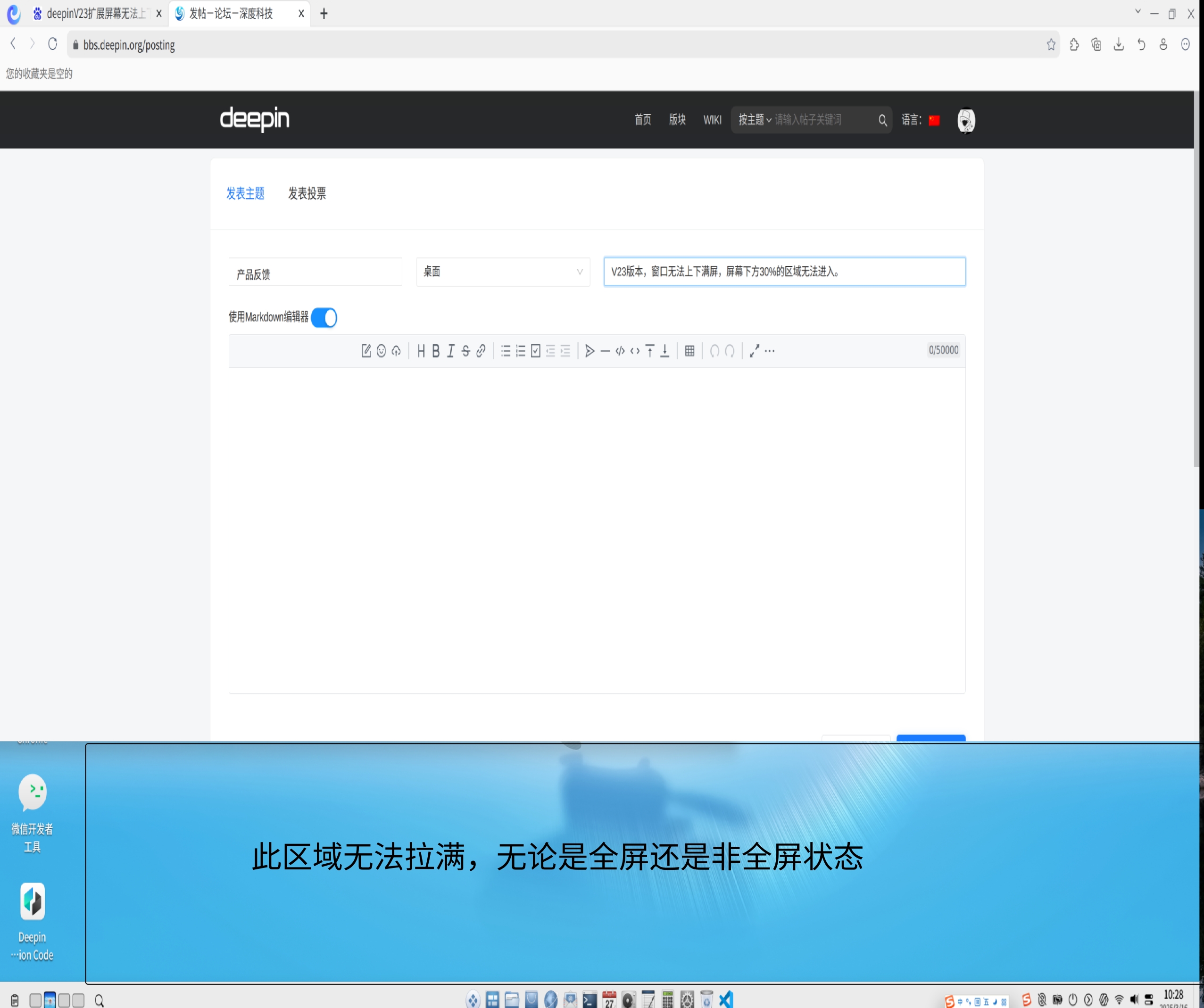Insert an unordered bullet list
The height and width of the screenshot is (1008, 1204).
coord(506,351)
